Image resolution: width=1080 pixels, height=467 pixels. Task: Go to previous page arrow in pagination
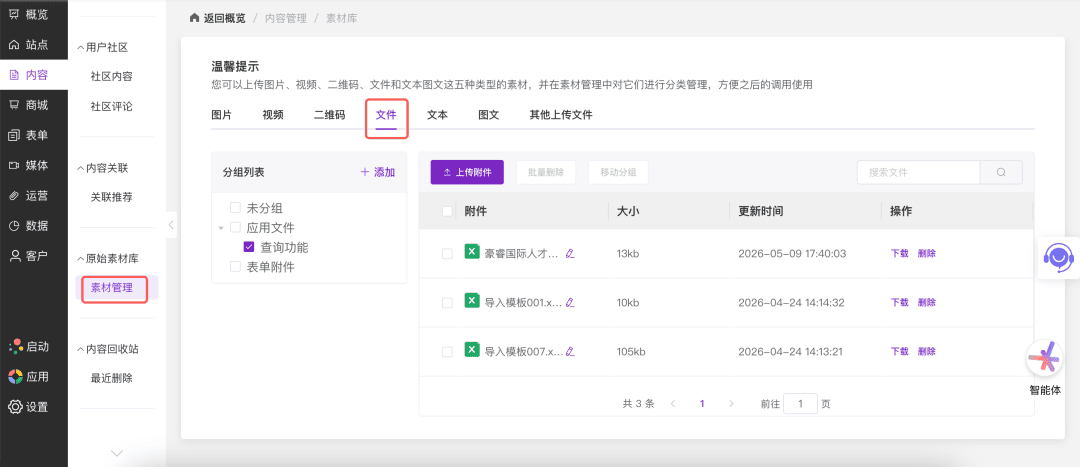tap(673, 404)
